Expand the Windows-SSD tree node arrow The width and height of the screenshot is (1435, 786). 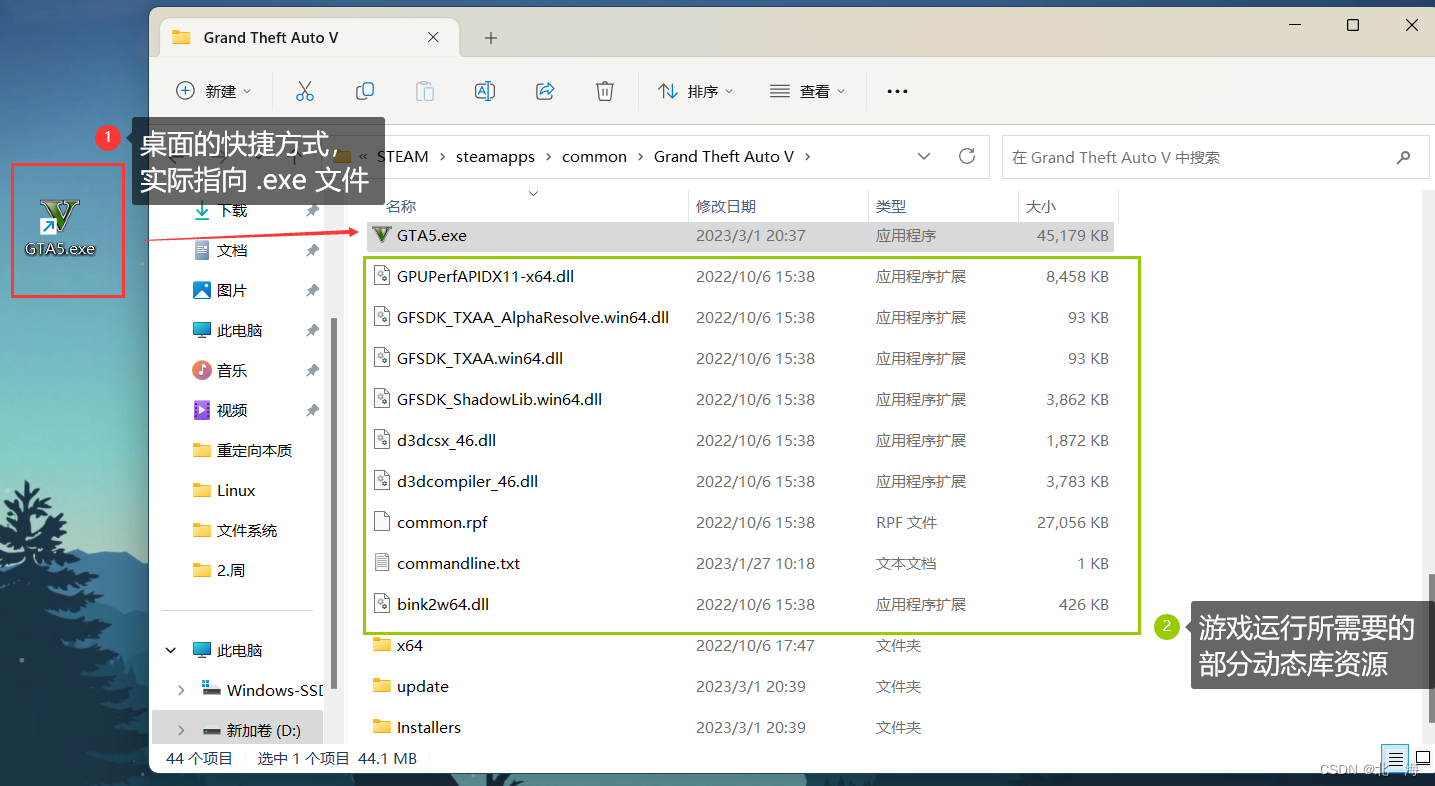click(181, 690)
